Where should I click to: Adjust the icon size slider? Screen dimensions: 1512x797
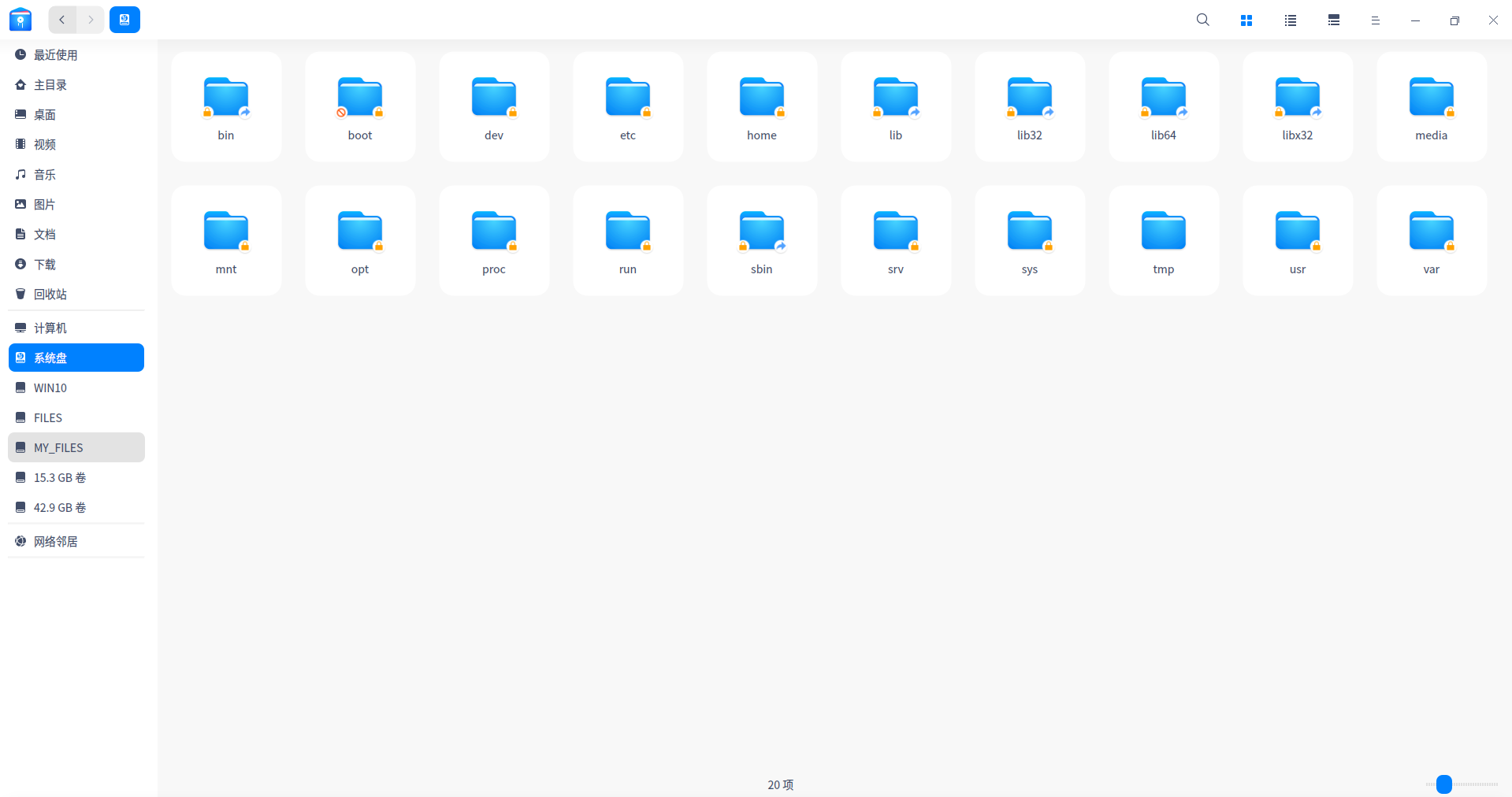click(1443, 784)
